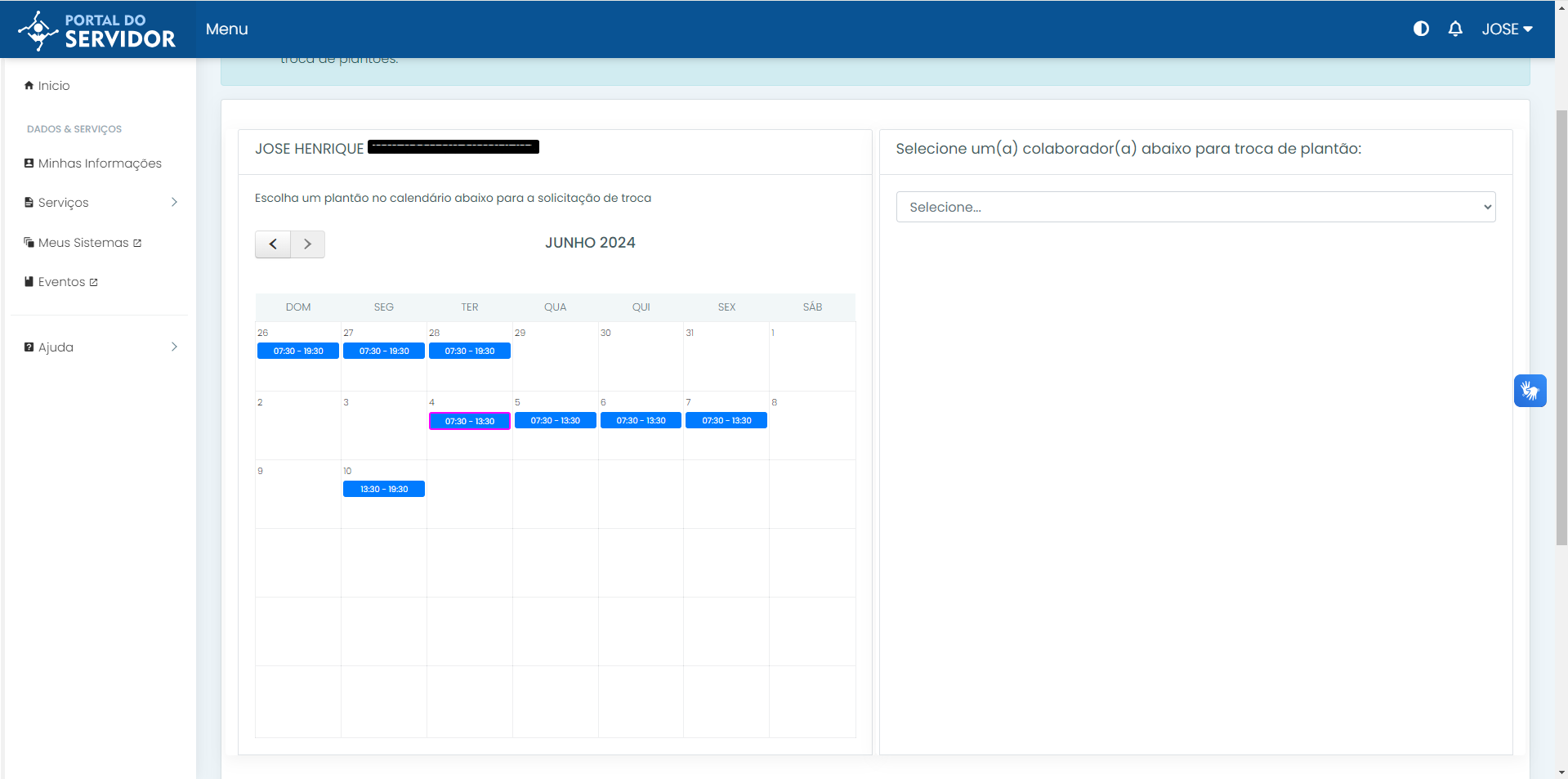
Task: Open the Eventos link
Action: click(x=61, y=282)
